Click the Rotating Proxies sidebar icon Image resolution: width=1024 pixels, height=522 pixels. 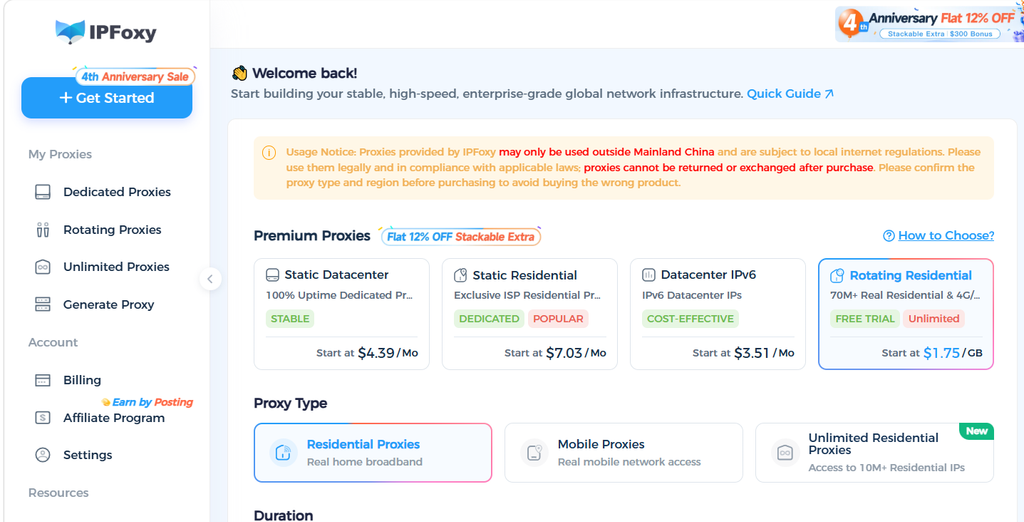(42, 230)
